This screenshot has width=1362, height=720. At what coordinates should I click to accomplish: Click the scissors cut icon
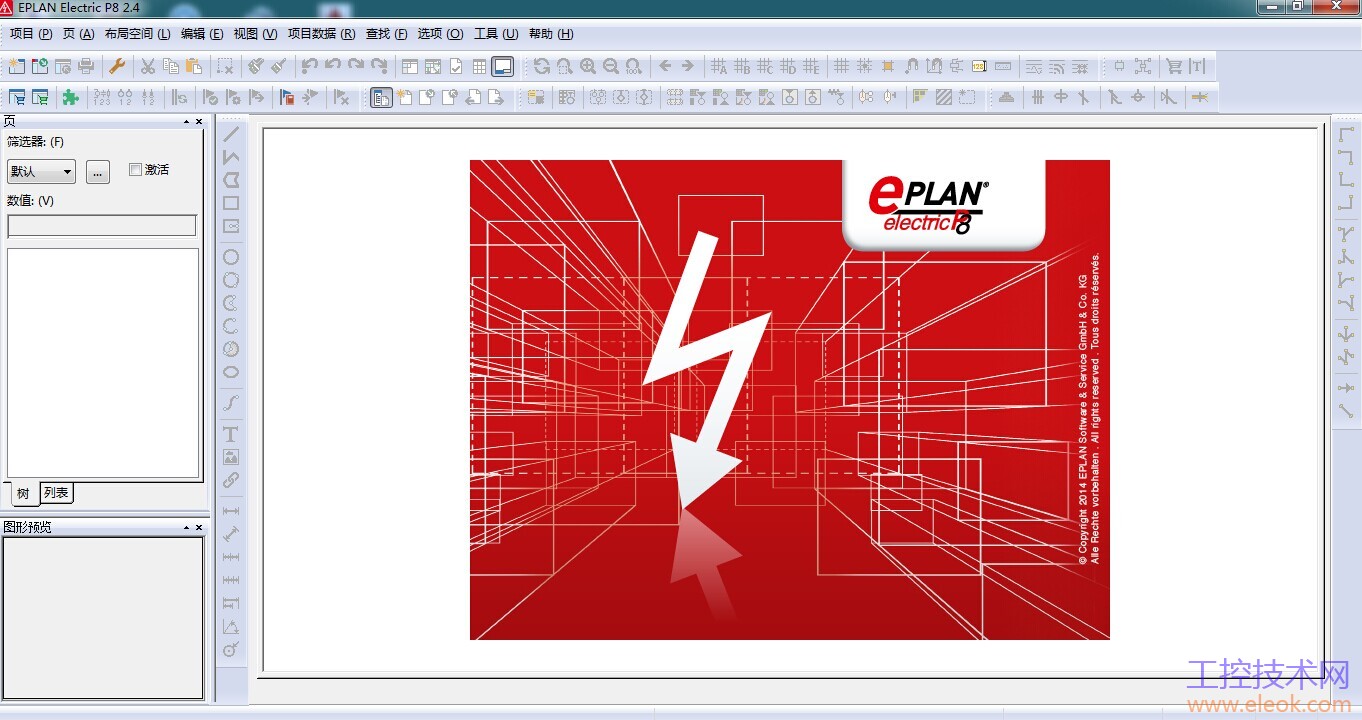pyautogui.click(x=148, y=66)
